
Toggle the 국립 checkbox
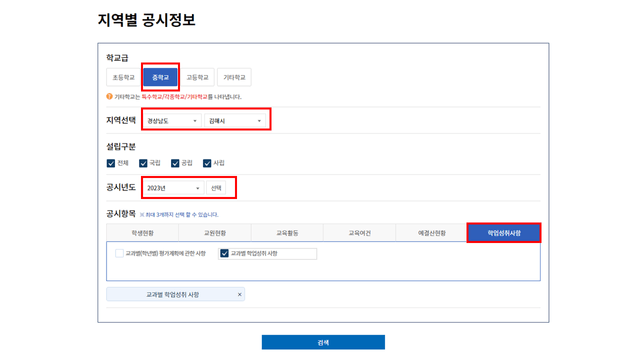click(x=143, y=163)
